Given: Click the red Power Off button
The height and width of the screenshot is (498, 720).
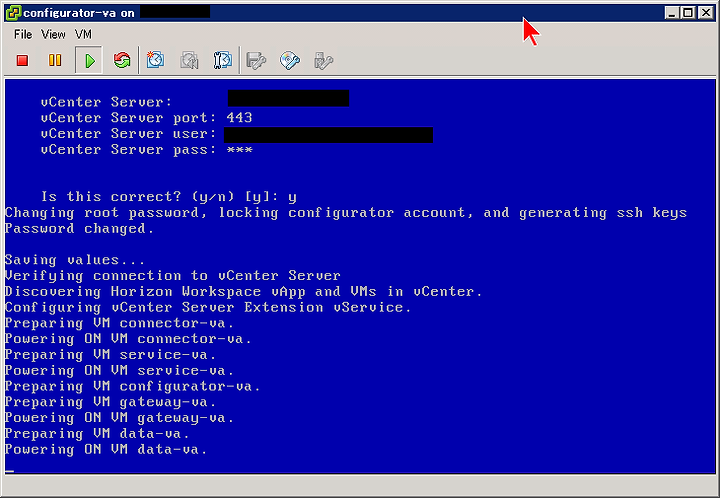Looking at the screenshot, I should 22,60.
